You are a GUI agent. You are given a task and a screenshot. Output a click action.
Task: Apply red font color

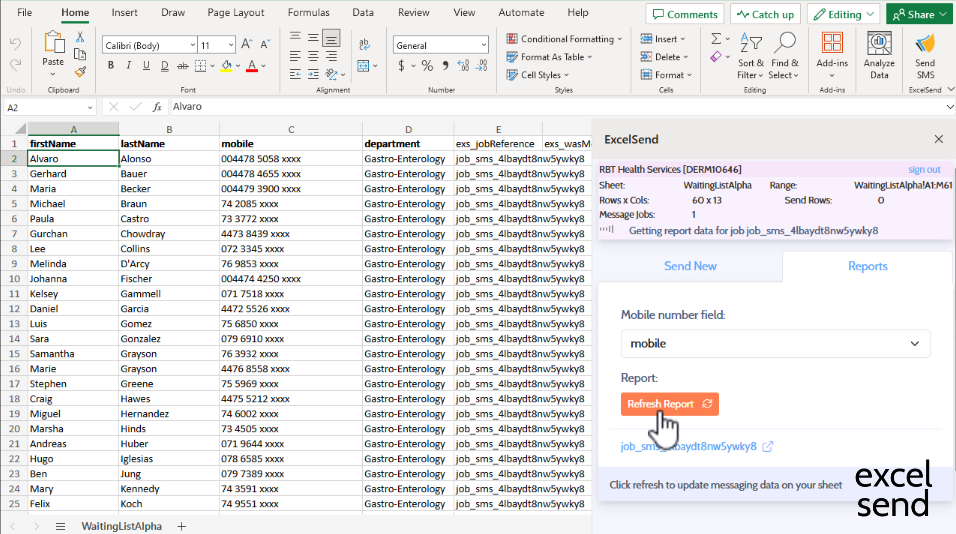[252, 66]
